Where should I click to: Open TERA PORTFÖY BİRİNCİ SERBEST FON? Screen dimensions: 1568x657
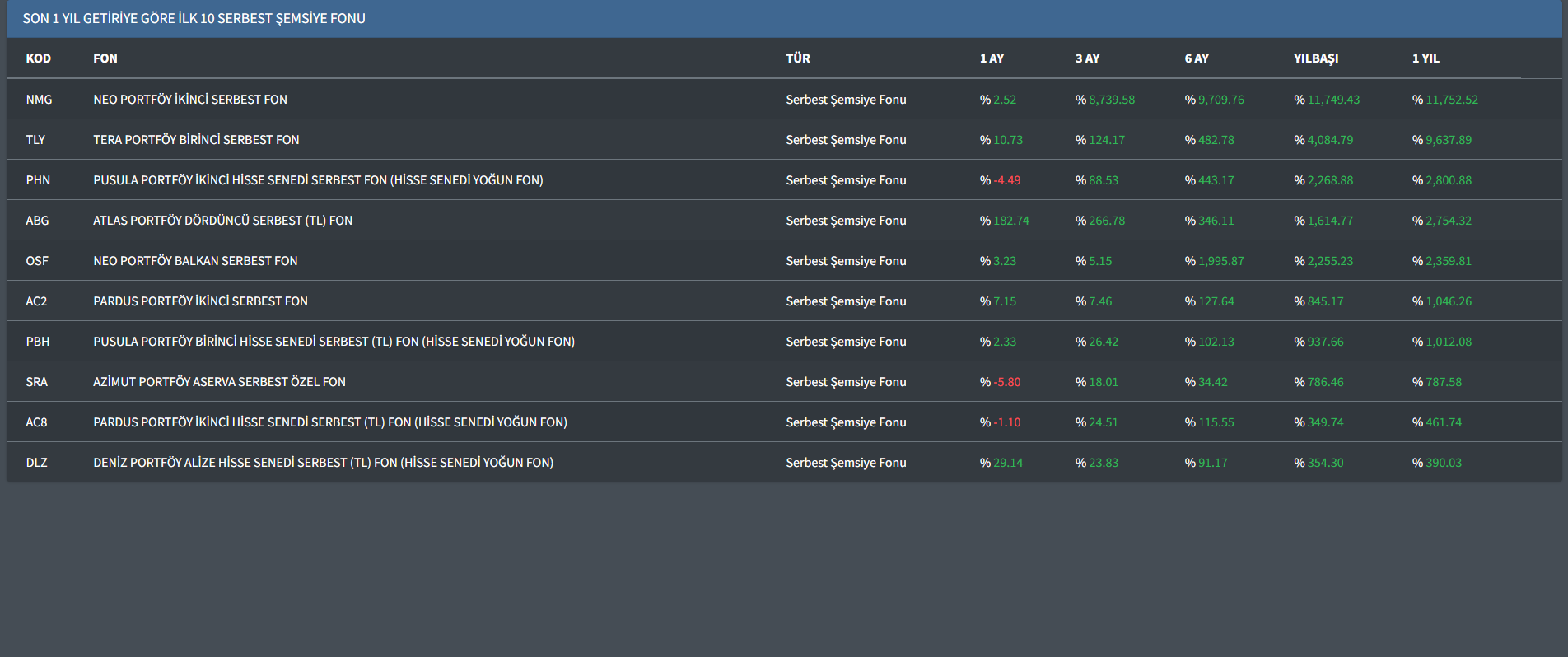(196, 140)
